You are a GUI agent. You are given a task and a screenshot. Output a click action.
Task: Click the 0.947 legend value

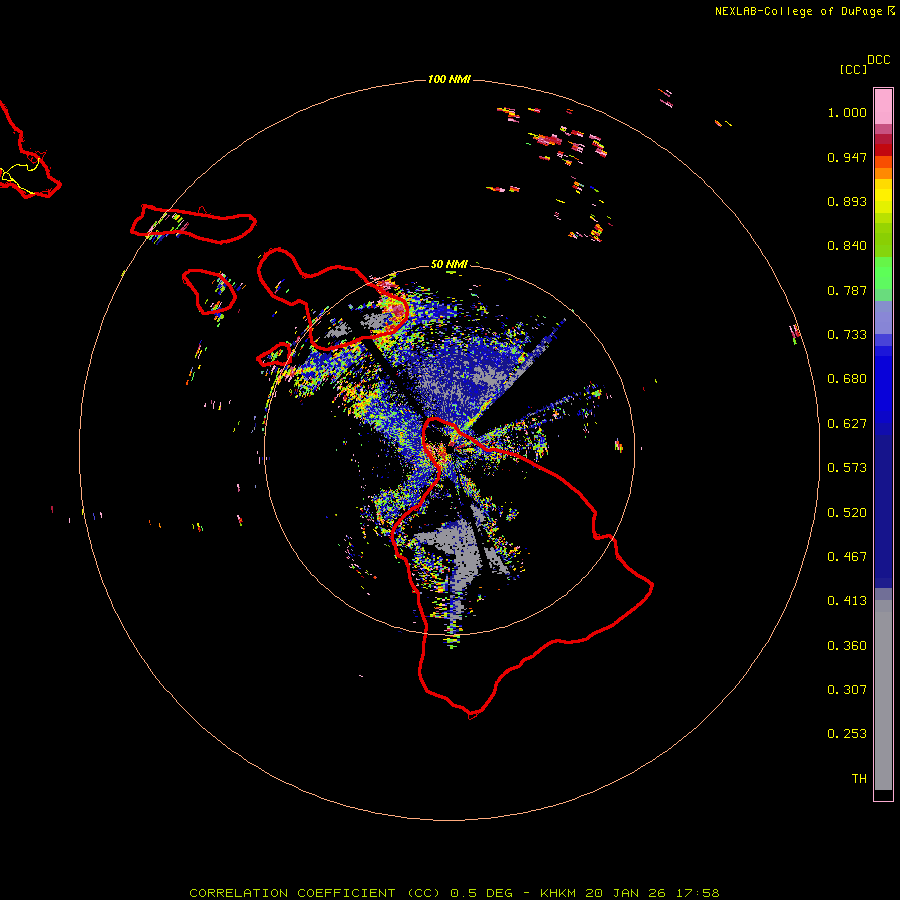[x=847, y=157]
